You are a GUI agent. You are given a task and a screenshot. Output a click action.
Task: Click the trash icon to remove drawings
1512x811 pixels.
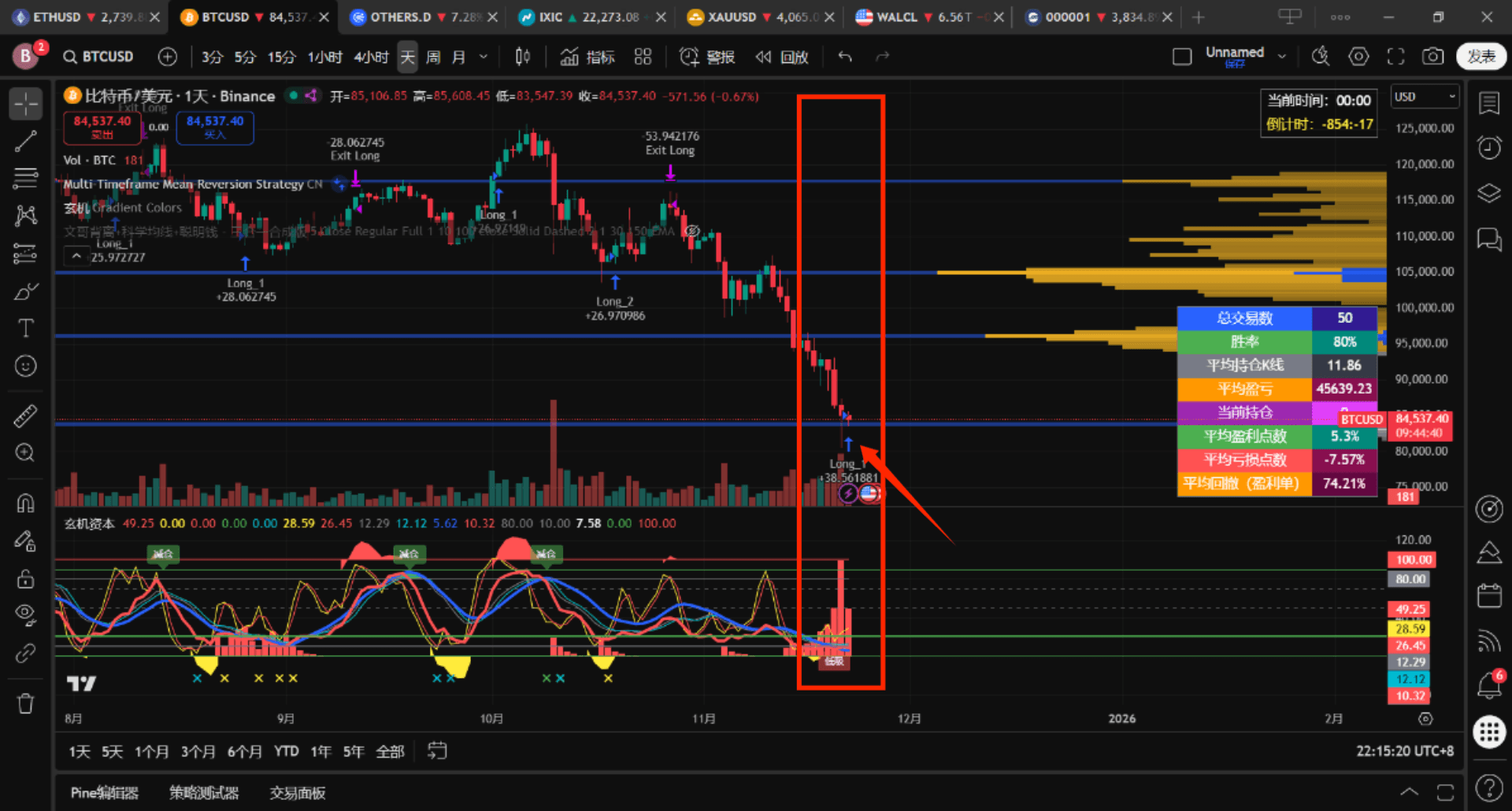[25, 703]
